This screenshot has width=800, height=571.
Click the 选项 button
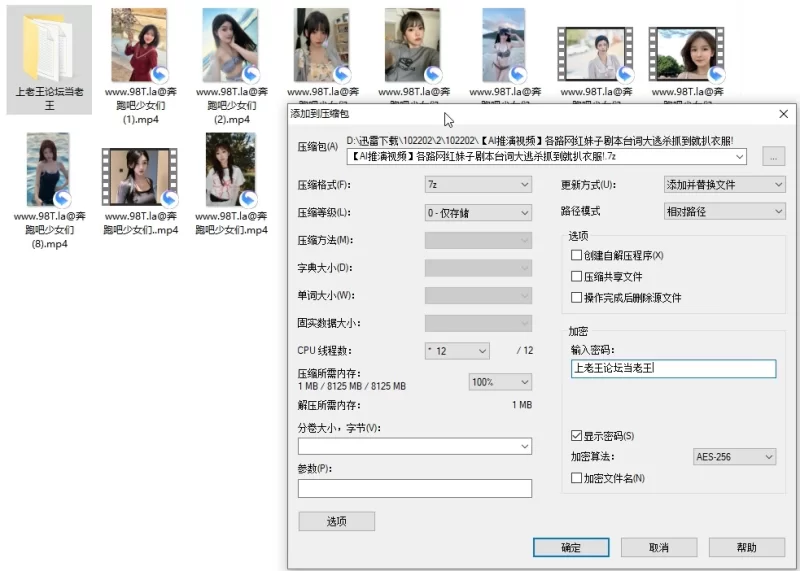(336, 521)
